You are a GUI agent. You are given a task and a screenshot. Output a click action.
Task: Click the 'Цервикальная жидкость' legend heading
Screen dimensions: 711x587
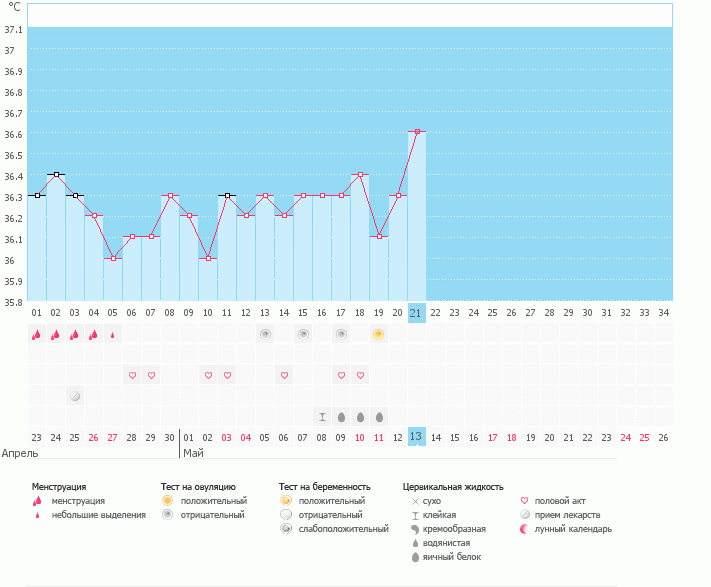(453, 487)
